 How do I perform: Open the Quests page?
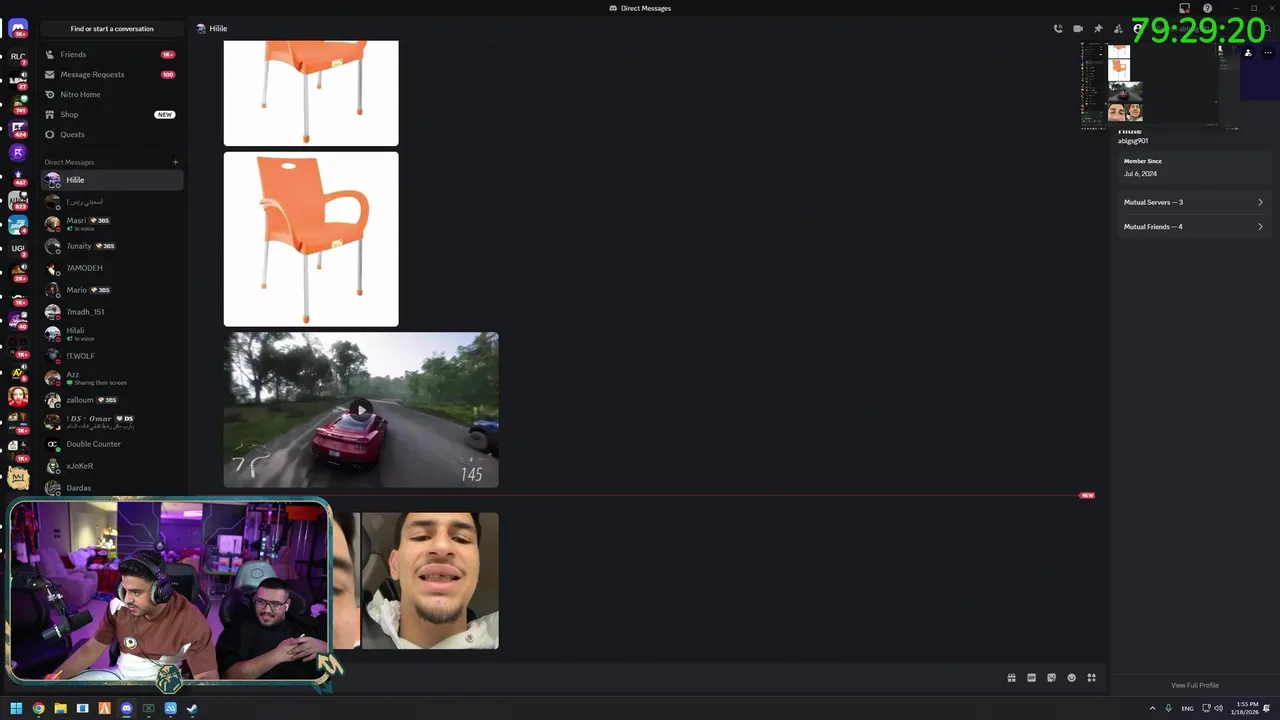[112, 134]
